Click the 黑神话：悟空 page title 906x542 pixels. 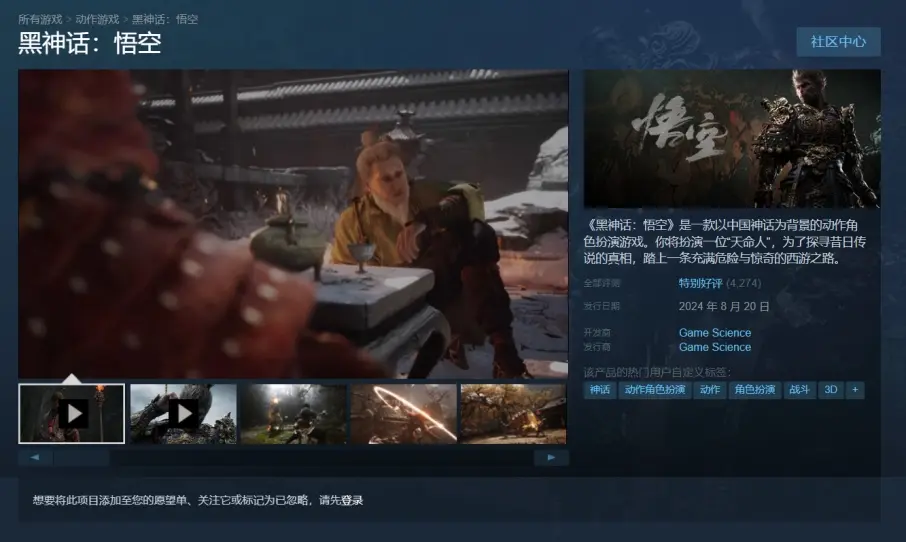pyautogui.click(x=90, y=43)
